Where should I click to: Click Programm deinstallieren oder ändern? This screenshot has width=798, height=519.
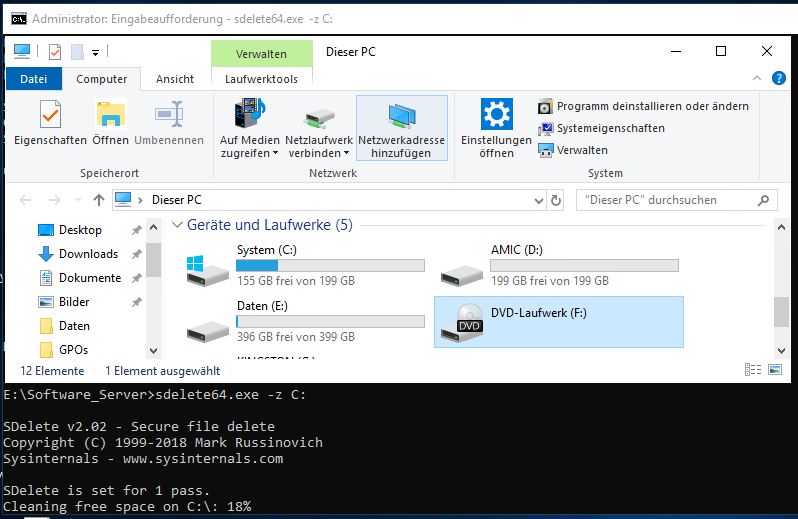[x=652, y=106]
